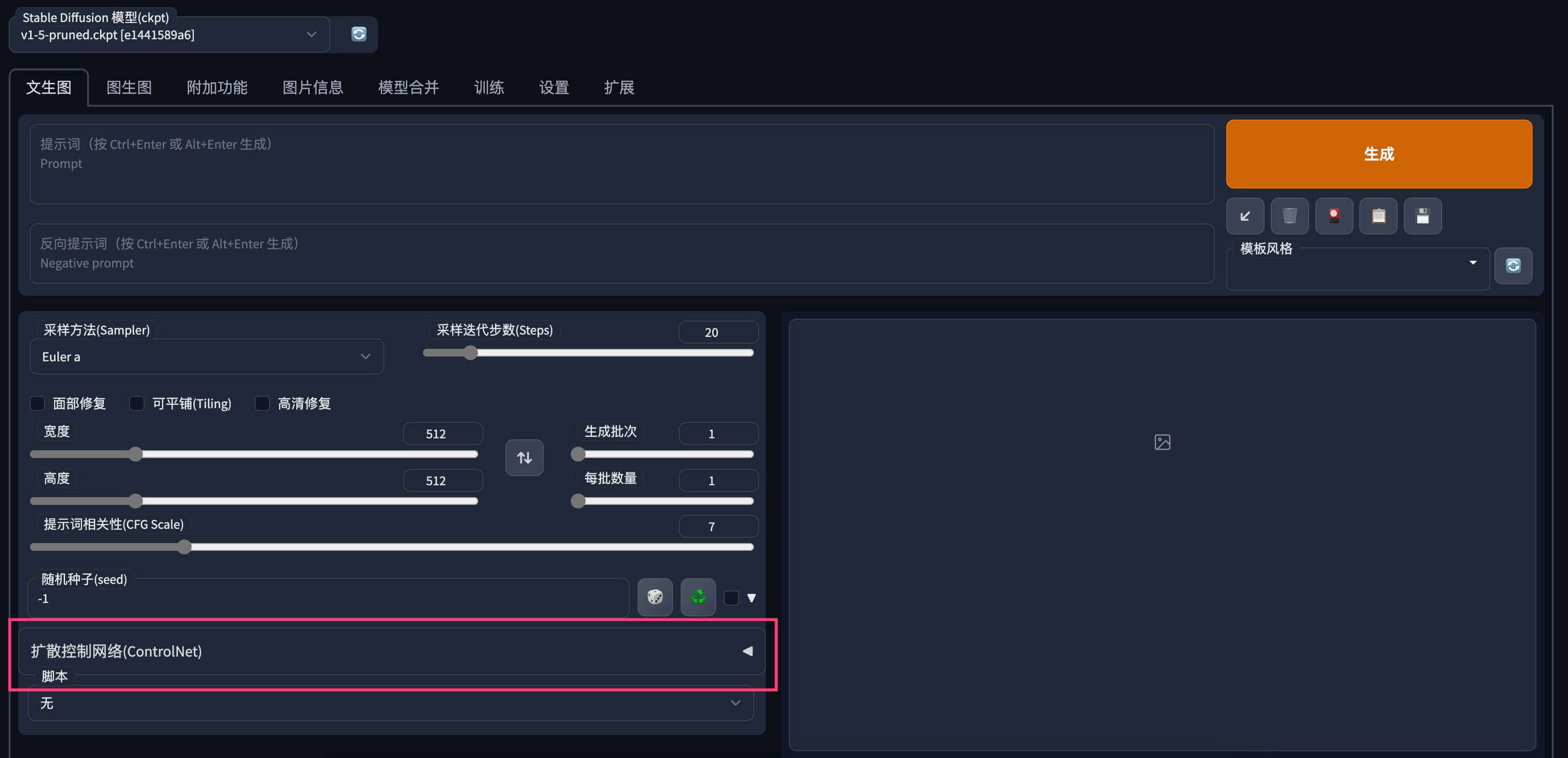Switch to the 设置 tab
The height and width of the screenshot is (758, 1568).
[x=553, y=87]
